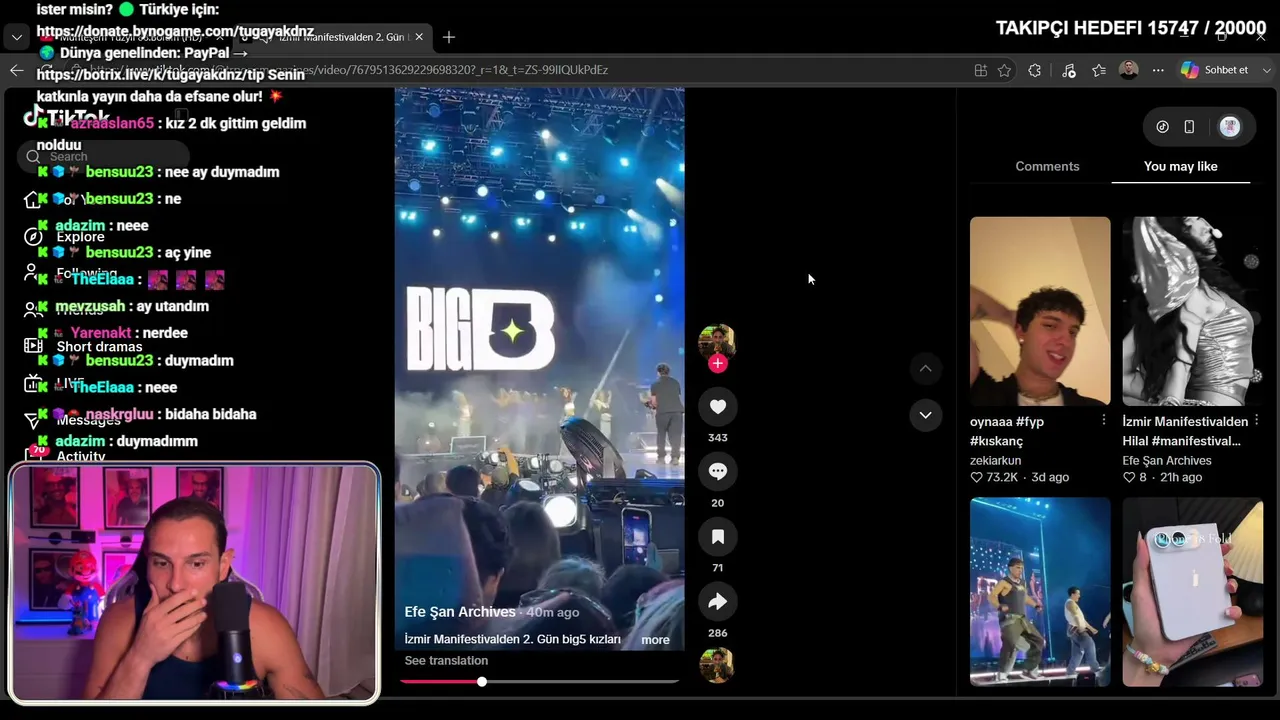
Task: Open the TikTok coins icon in the header pill
Action: (1162, 127)
